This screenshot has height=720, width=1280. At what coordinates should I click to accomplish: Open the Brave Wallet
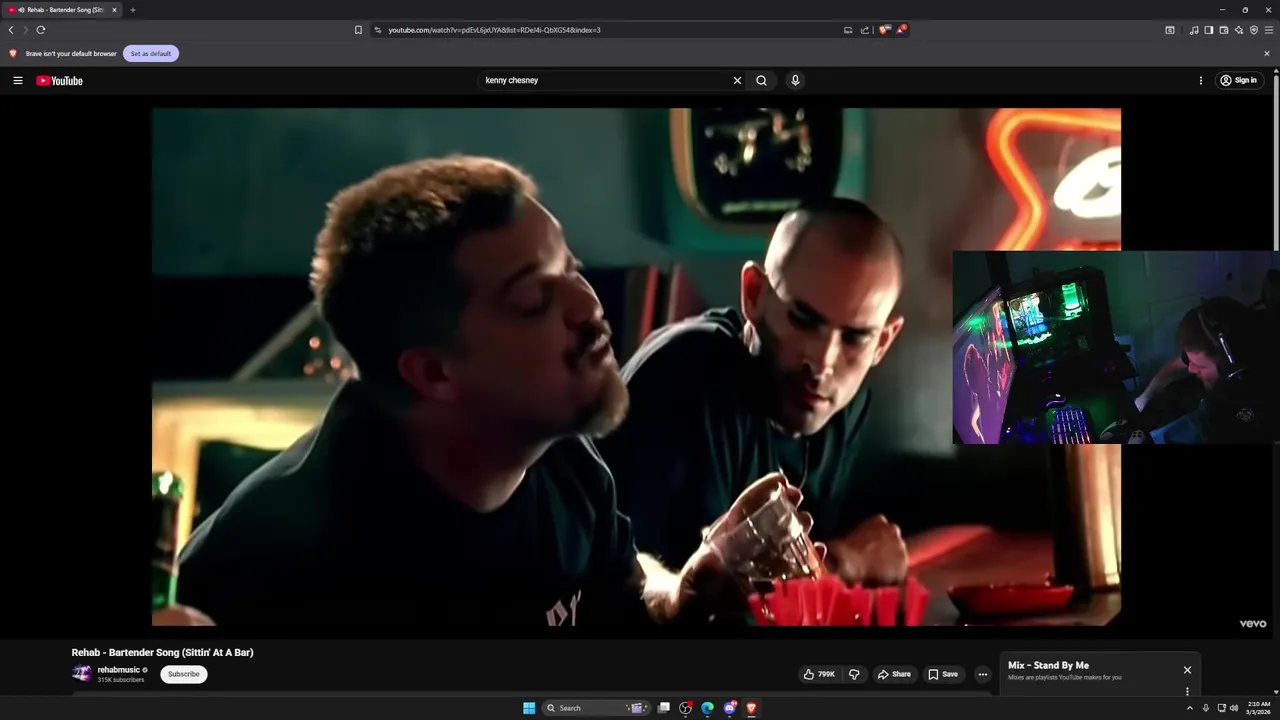[1223, 30]
